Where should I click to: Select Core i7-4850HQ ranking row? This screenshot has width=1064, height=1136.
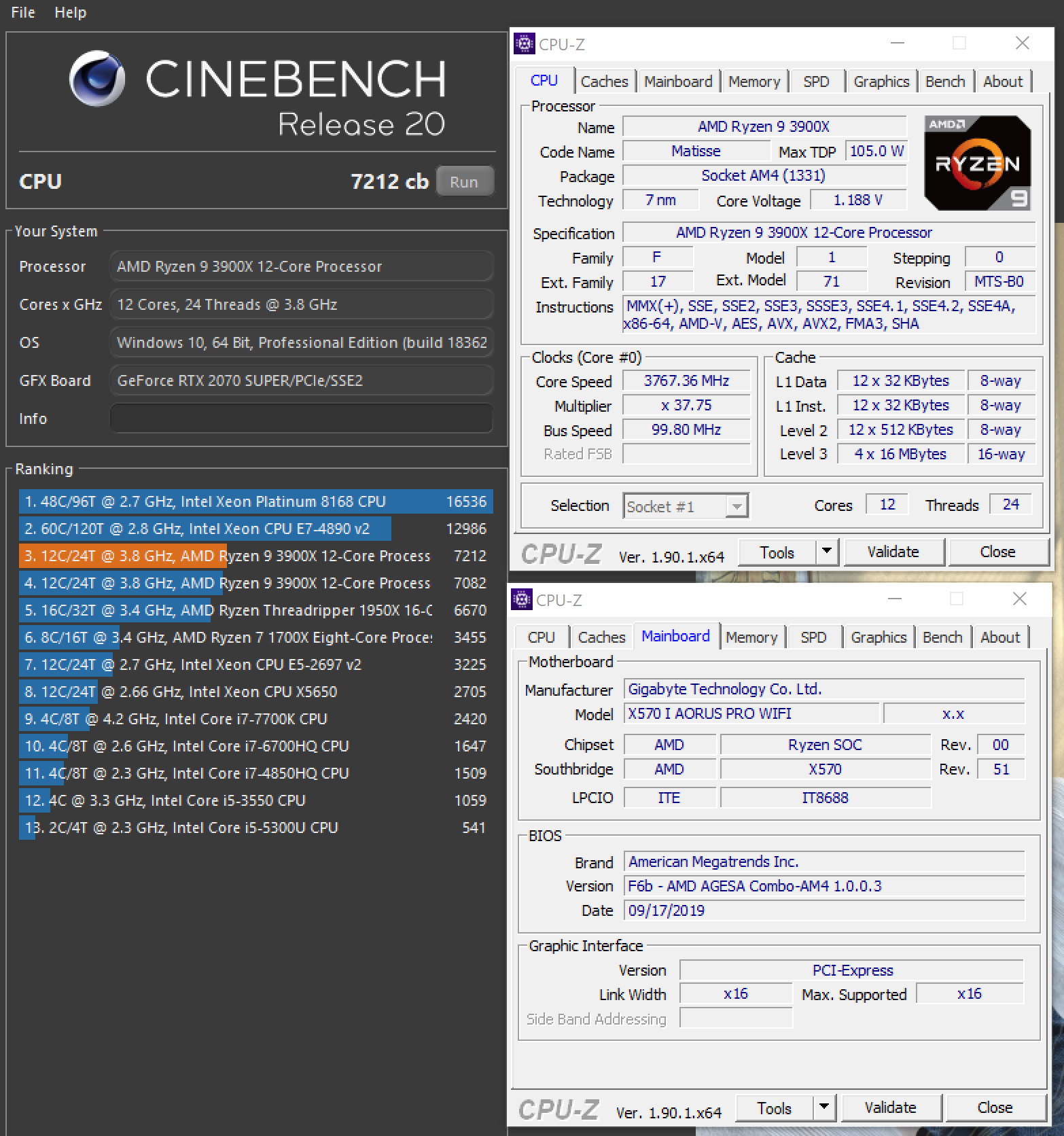pos(256,773)
